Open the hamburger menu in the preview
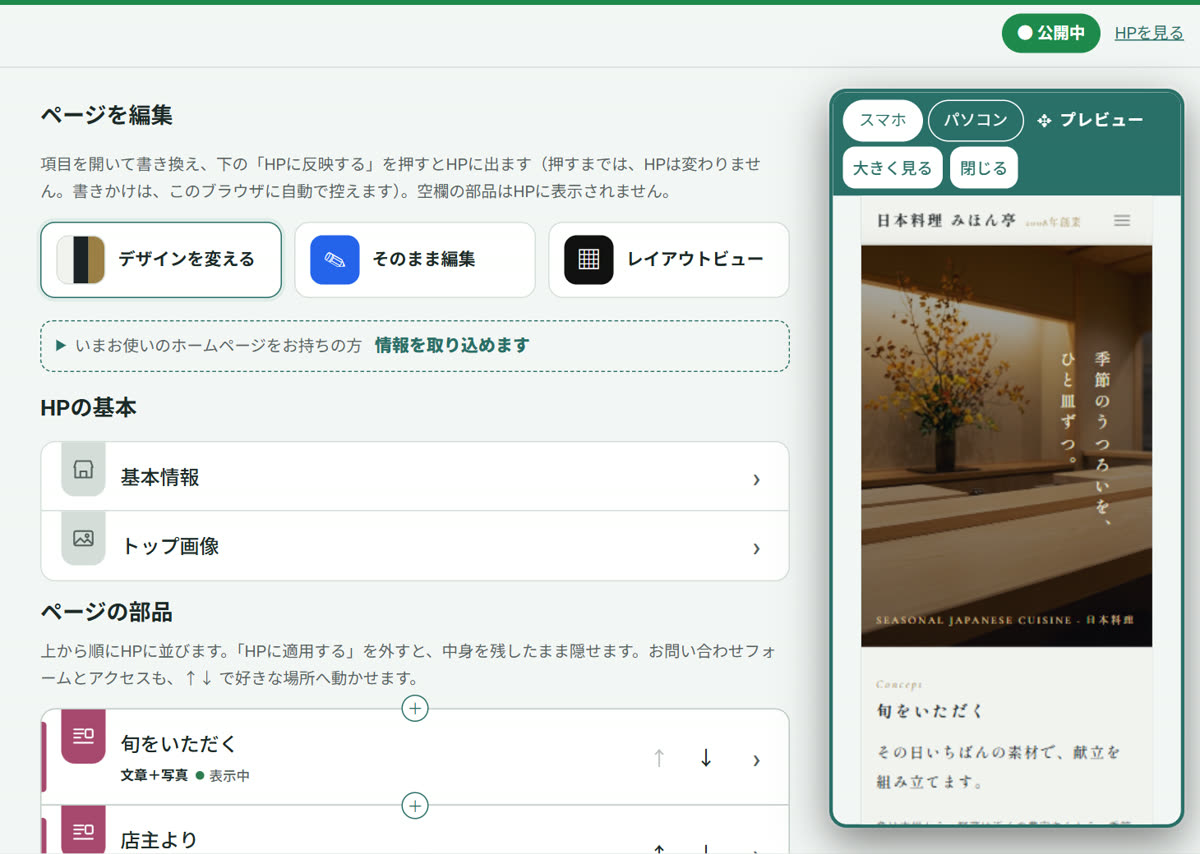The height and width of the screenshot is (854, 1200). tap(1122, 221)
